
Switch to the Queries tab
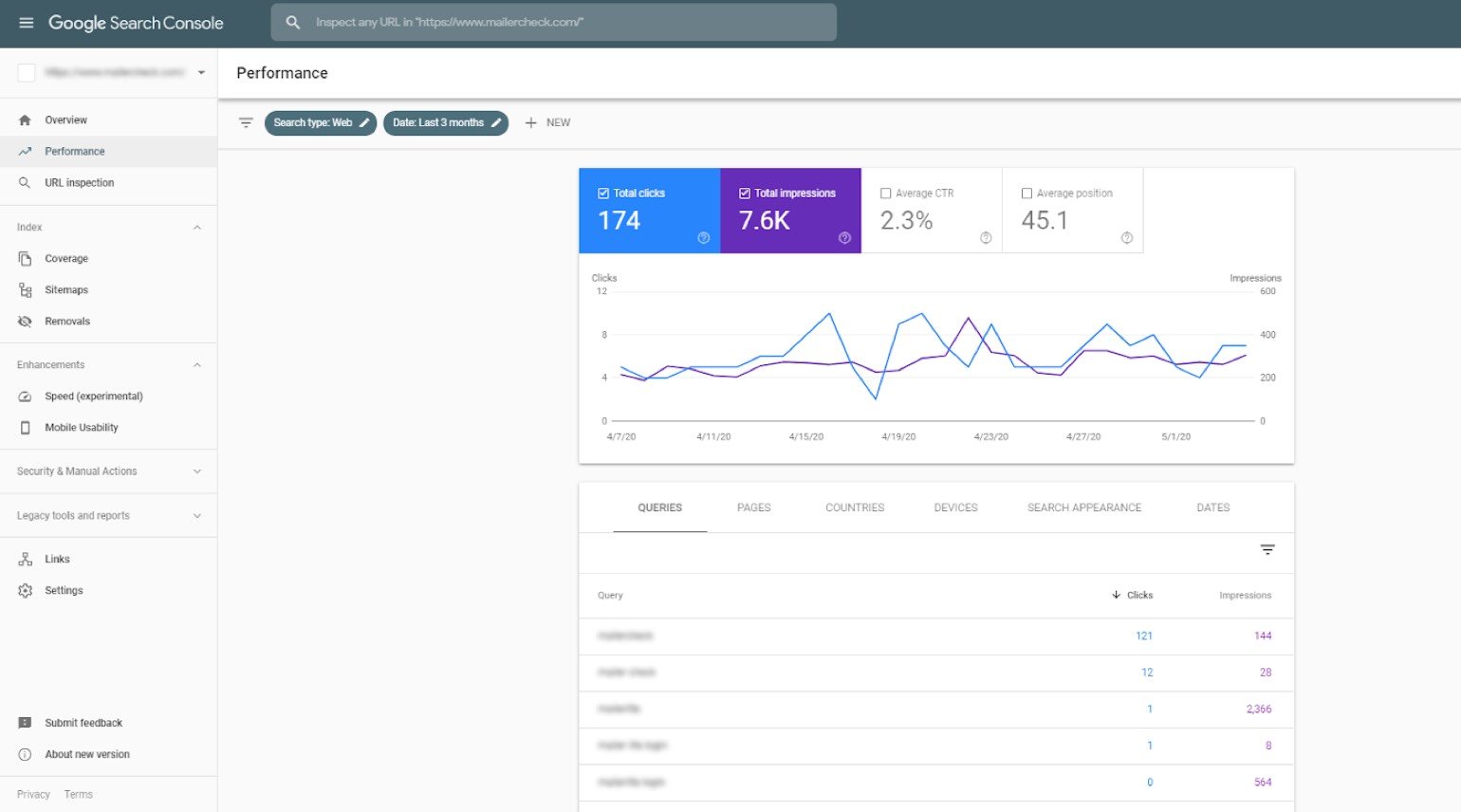tap(660, 508)
